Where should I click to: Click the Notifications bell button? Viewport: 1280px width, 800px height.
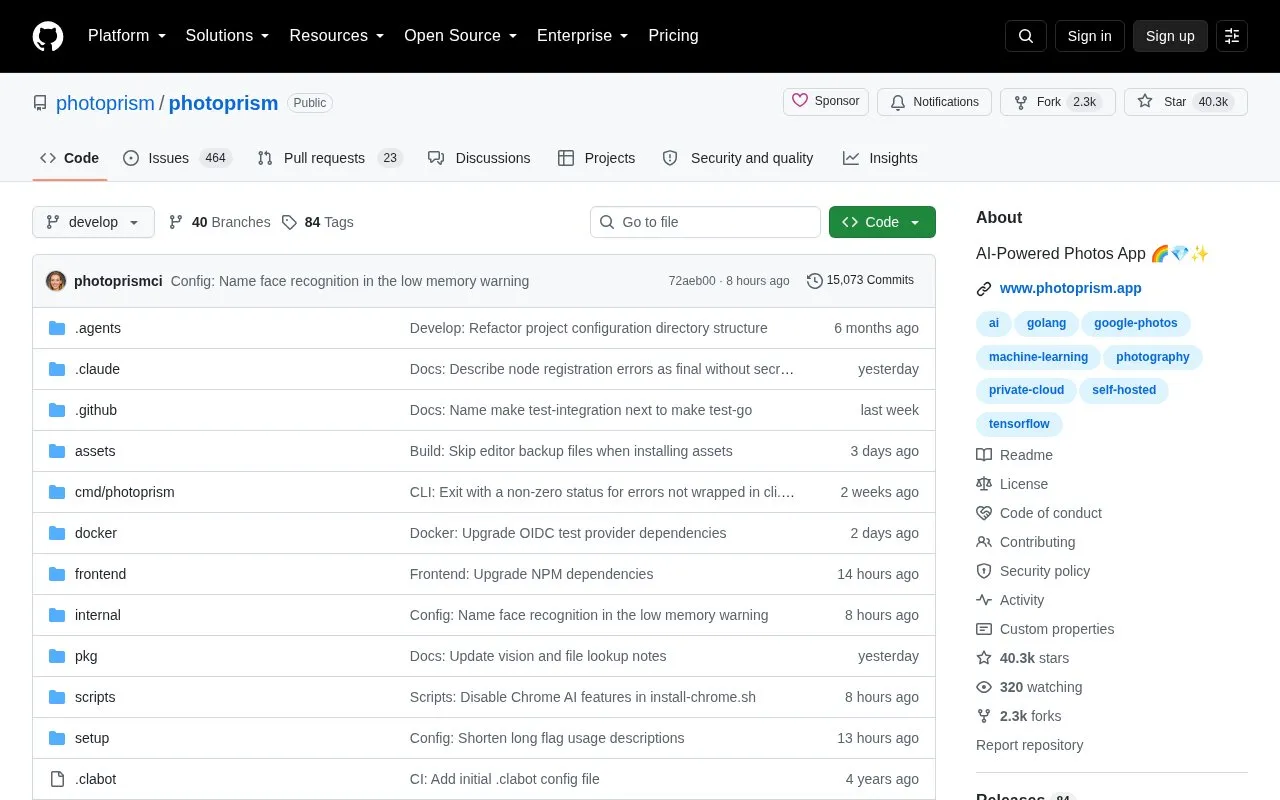click(934, 102)
